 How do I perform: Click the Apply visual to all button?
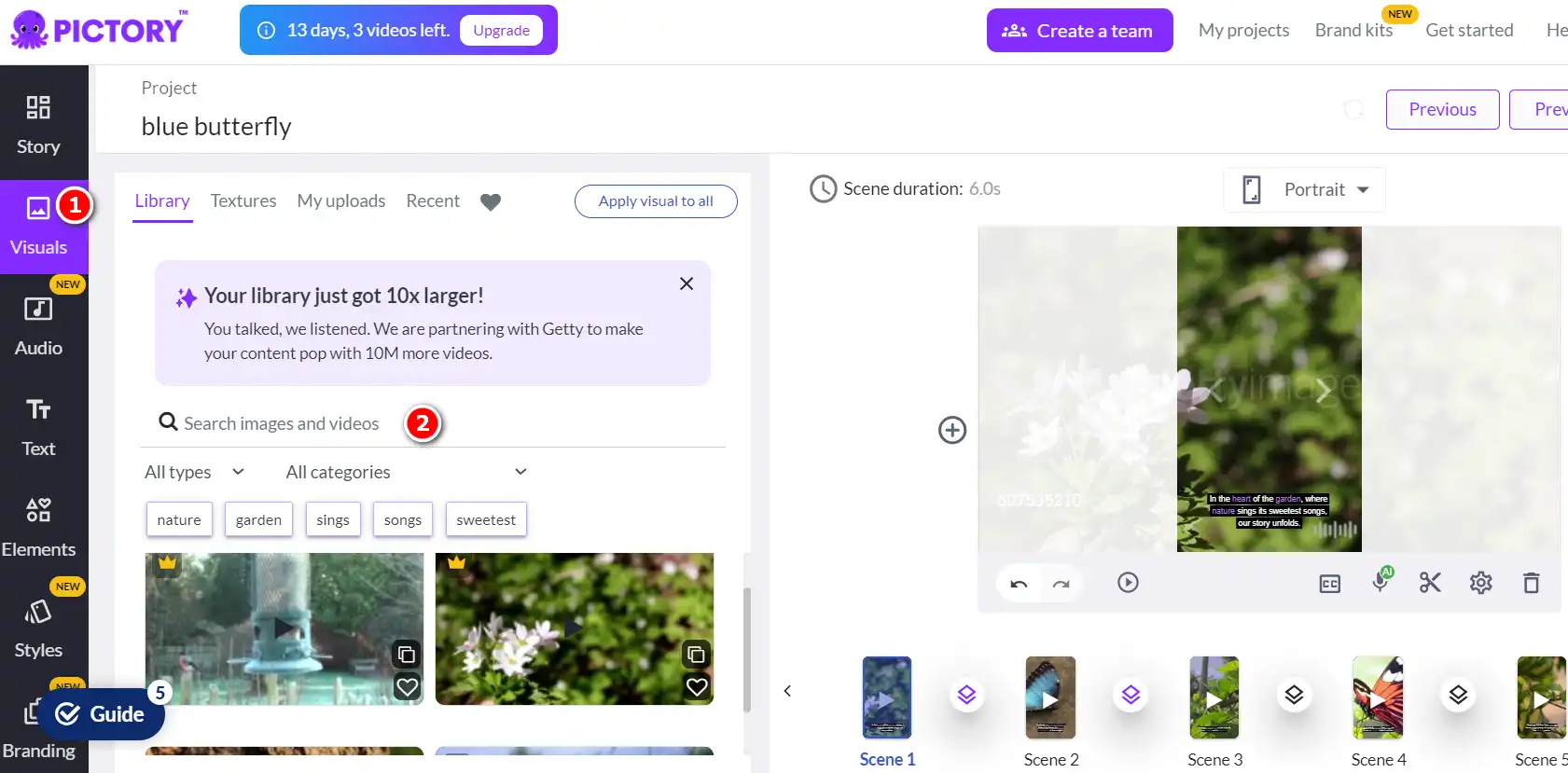click(x=656, y=201)
